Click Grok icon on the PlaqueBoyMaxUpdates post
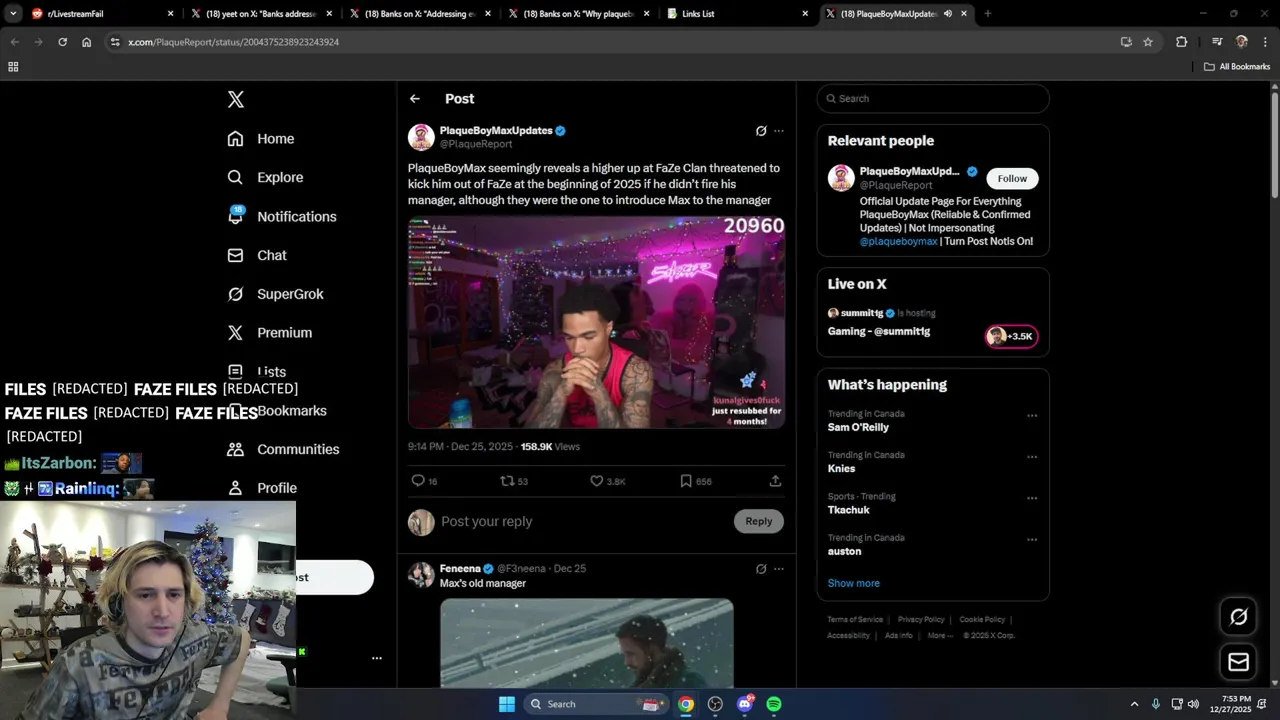The width and height of the screenshot is (1280, 720). click(761, 131)
